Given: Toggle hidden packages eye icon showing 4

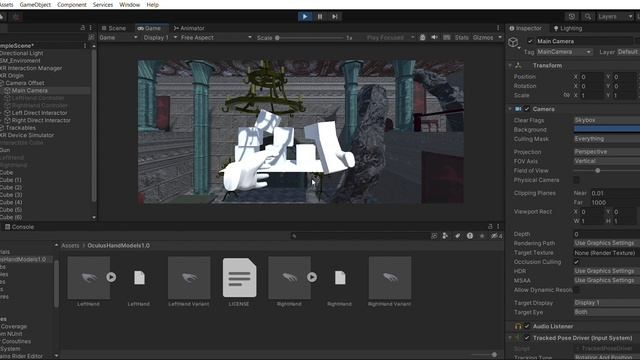Looking at the screenshot, I should [496, 236].
